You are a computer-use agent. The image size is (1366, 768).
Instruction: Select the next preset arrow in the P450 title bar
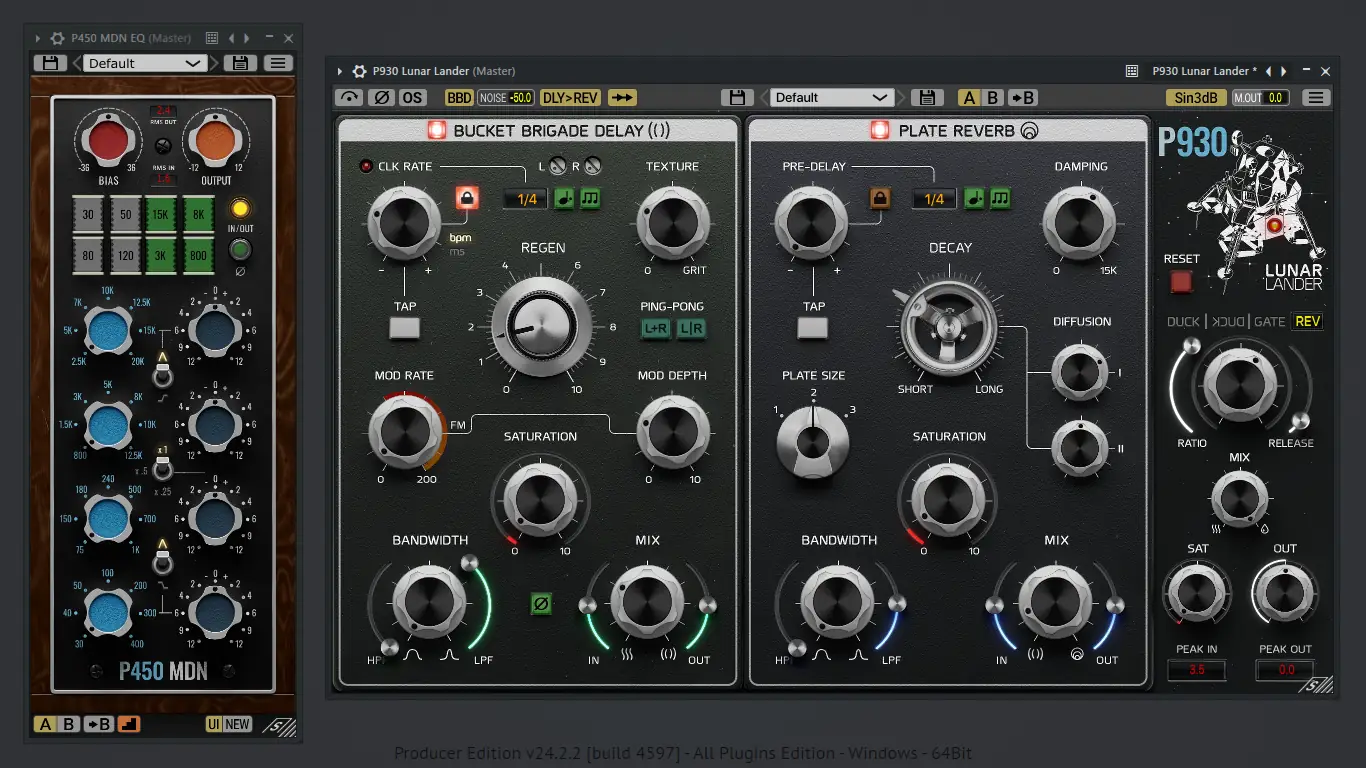pos(246,38)
